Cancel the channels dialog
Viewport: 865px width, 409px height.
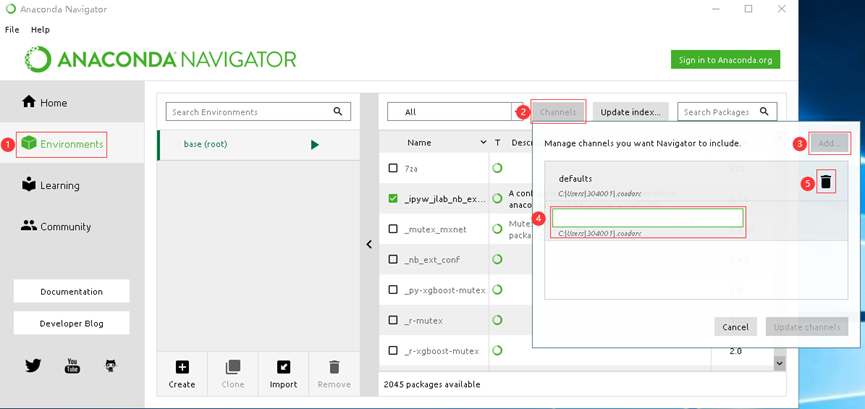coord(735,327)
